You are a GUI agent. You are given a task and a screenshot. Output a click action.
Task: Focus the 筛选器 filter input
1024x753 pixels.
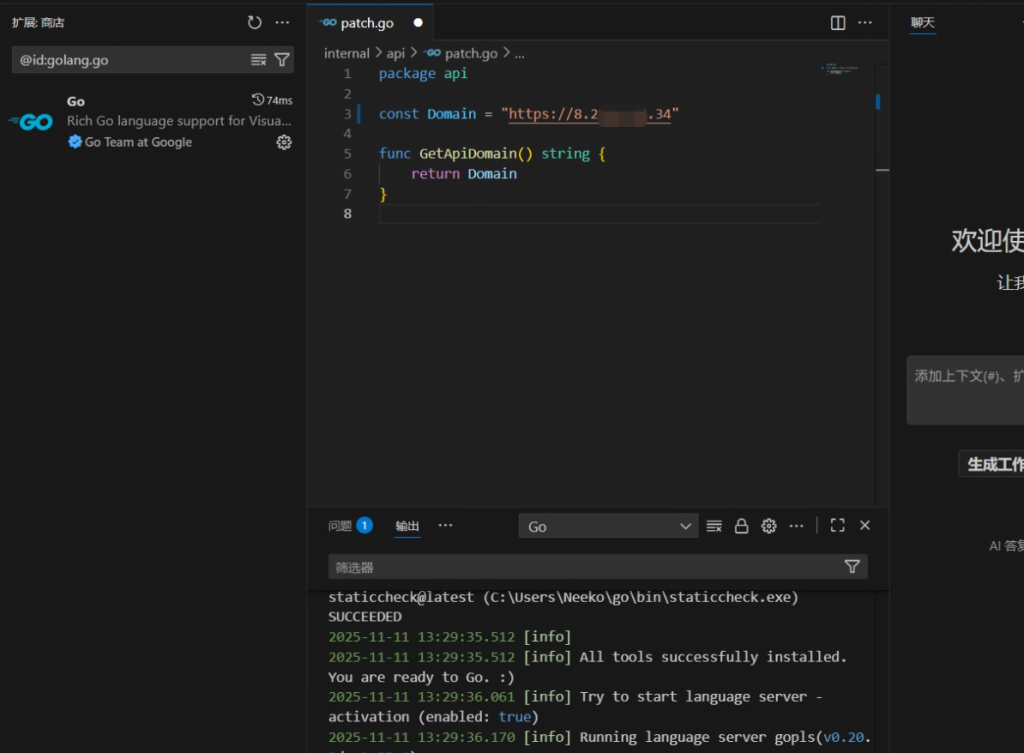[585, 567]
